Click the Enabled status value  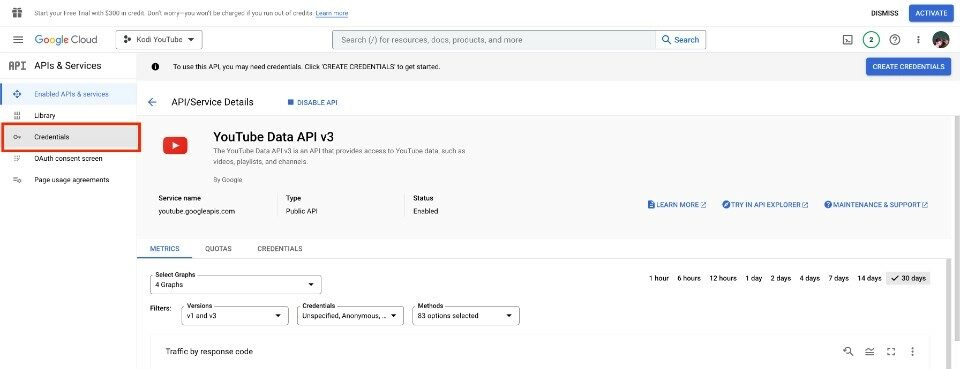[x=426, y=211]
